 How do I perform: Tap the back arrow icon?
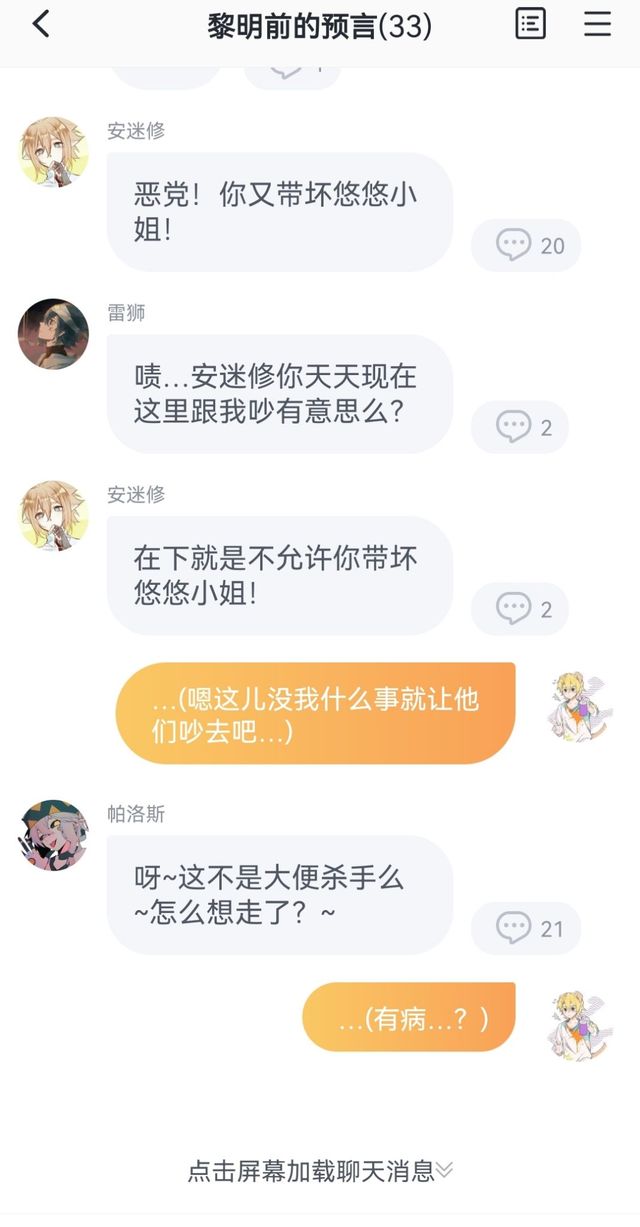40,24
